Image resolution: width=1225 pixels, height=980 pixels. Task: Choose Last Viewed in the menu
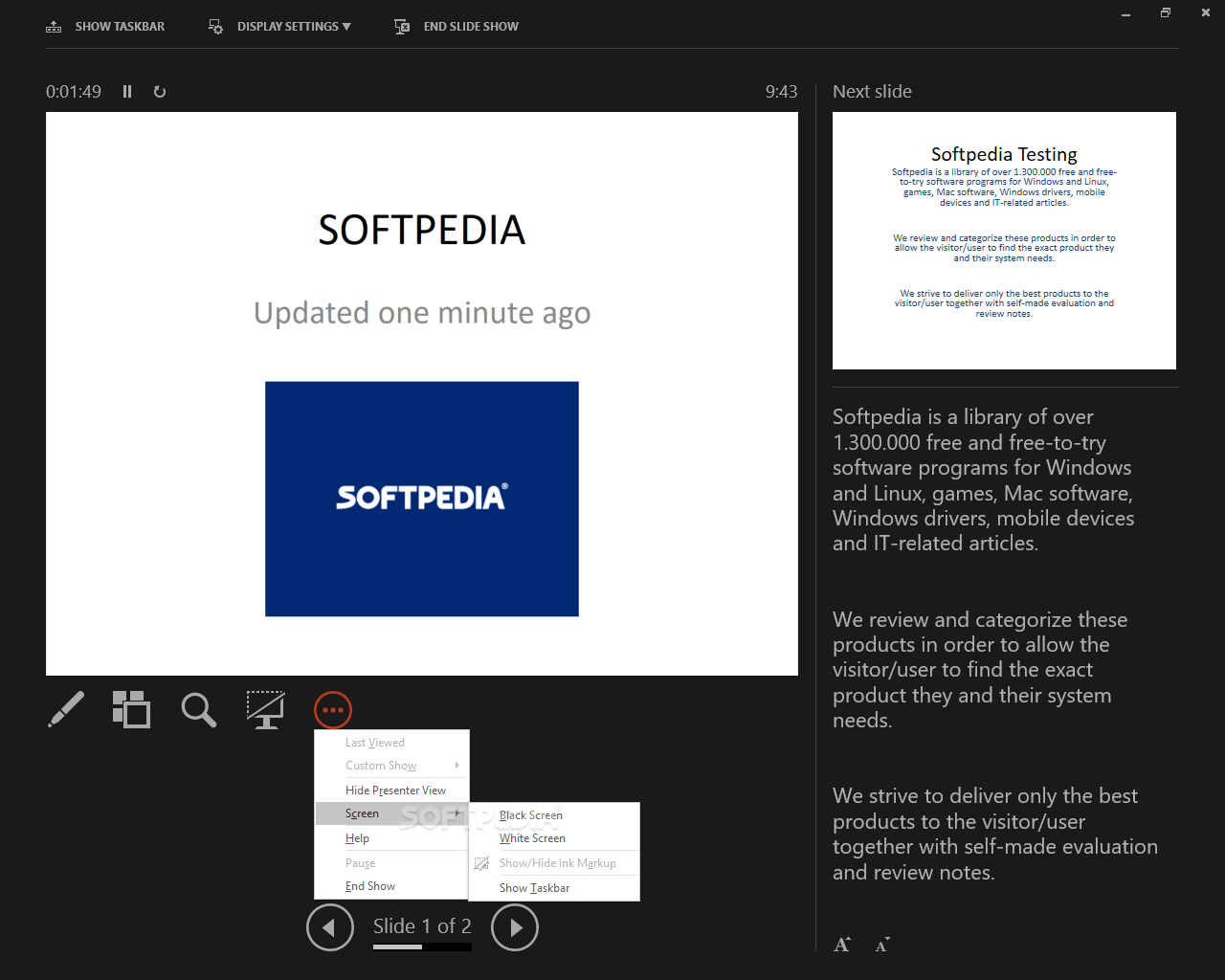coord(391,743)
